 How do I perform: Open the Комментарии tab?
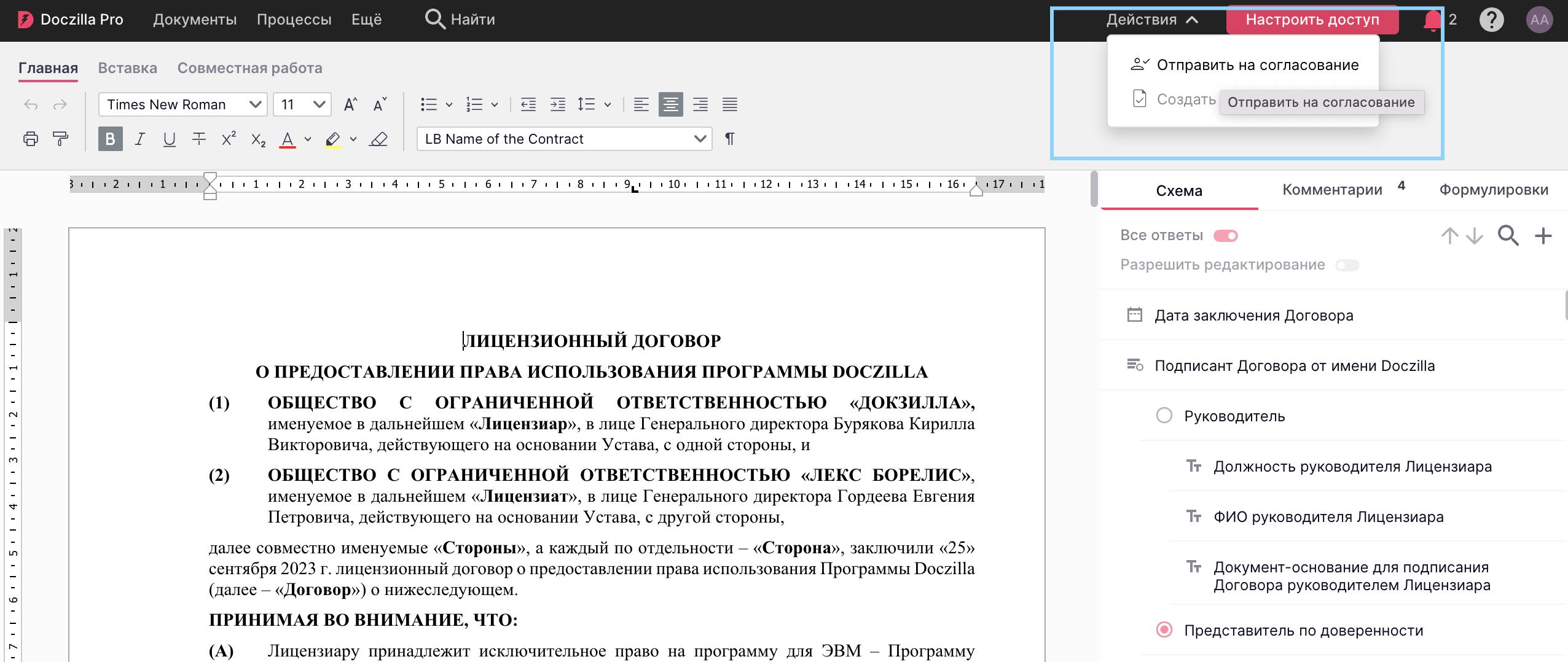tap(1332, 190)
